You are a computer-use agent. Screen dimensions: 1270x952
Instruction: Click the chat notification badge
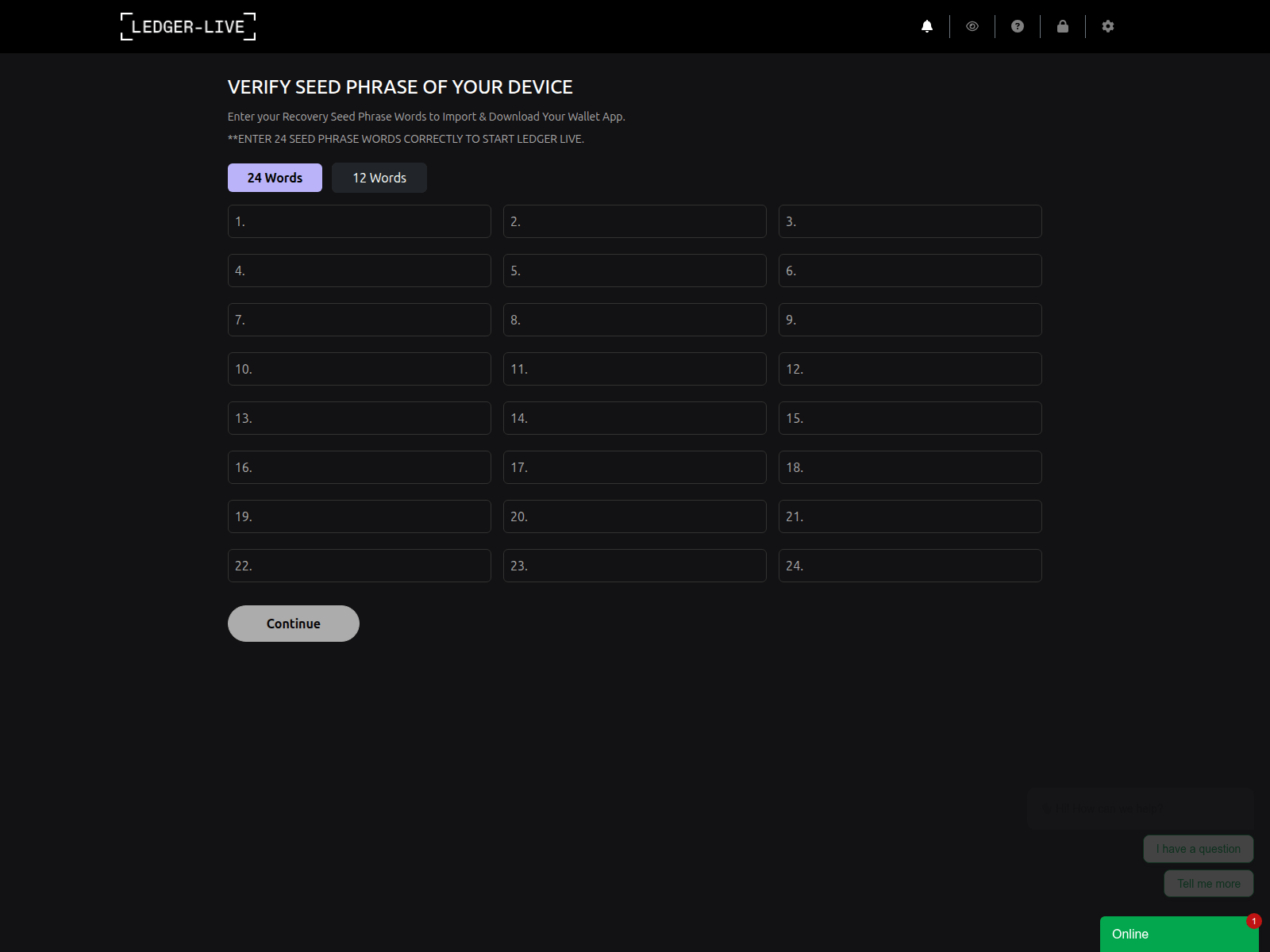tap(1254, 921)
